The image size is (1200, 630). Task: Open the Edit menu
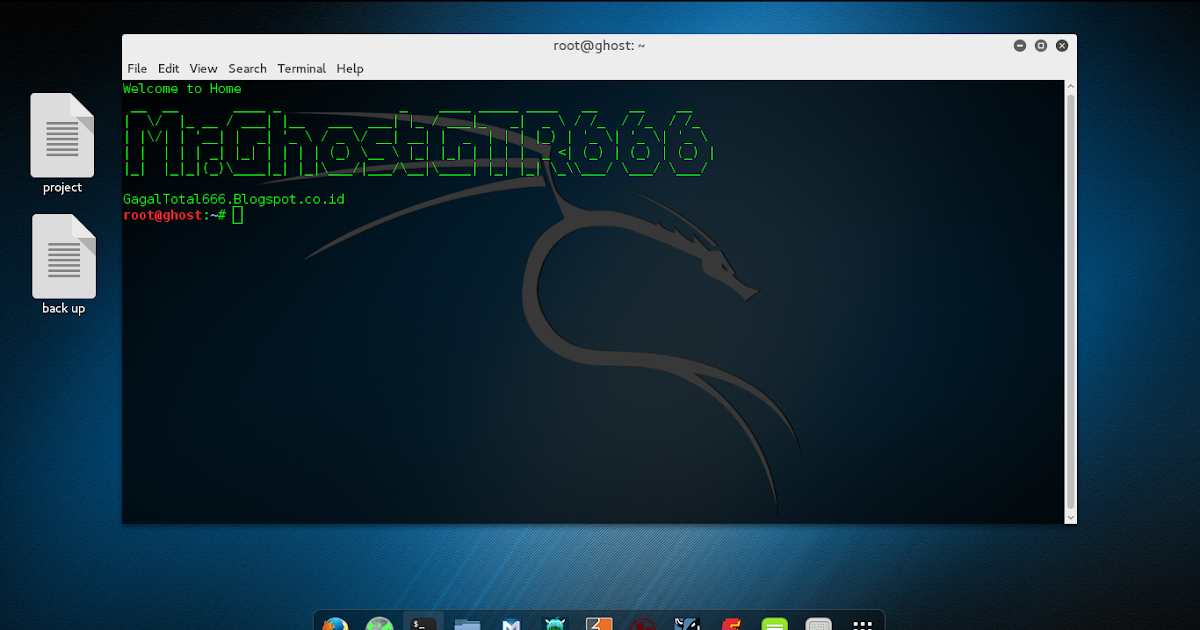pyautogui.click(x=168, y=68)
